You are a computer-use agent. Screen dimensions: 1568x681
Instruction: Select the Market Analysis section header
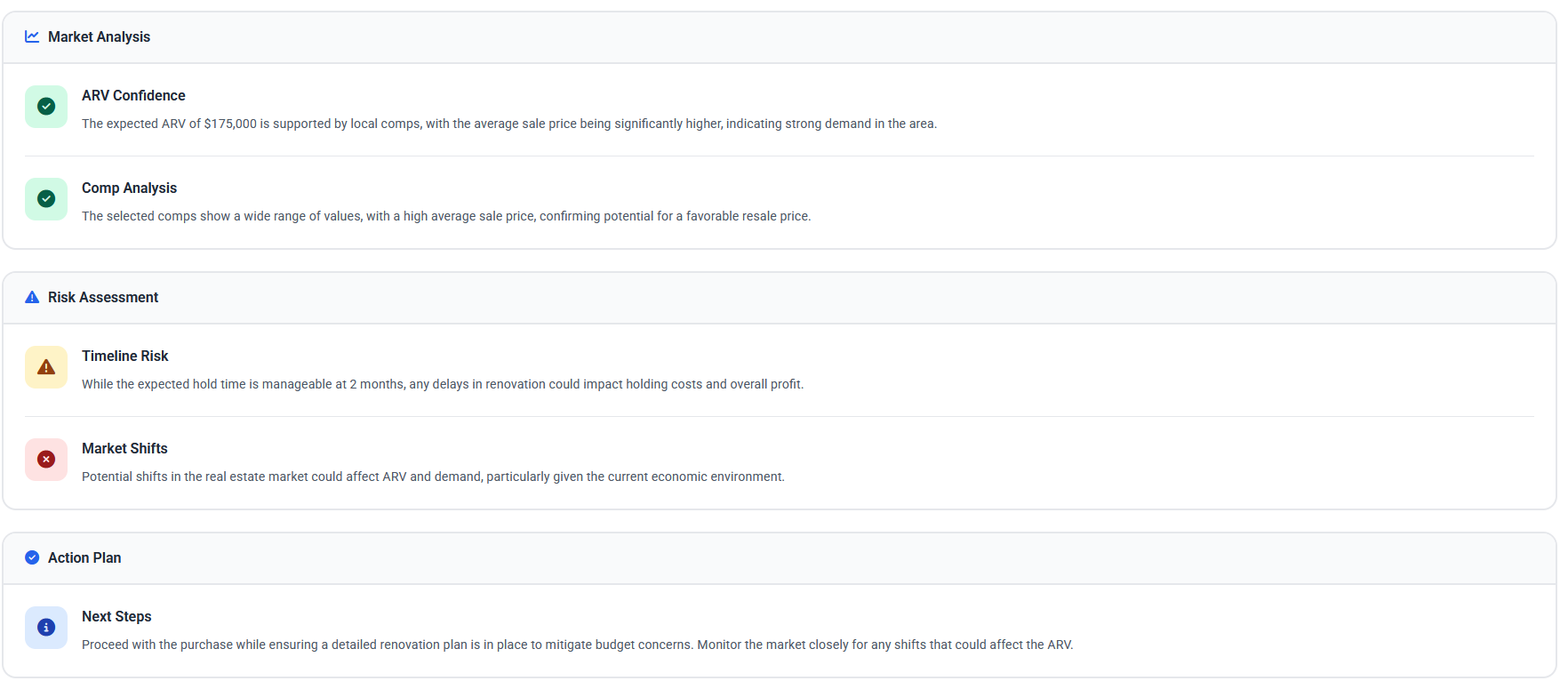point(99,36)
